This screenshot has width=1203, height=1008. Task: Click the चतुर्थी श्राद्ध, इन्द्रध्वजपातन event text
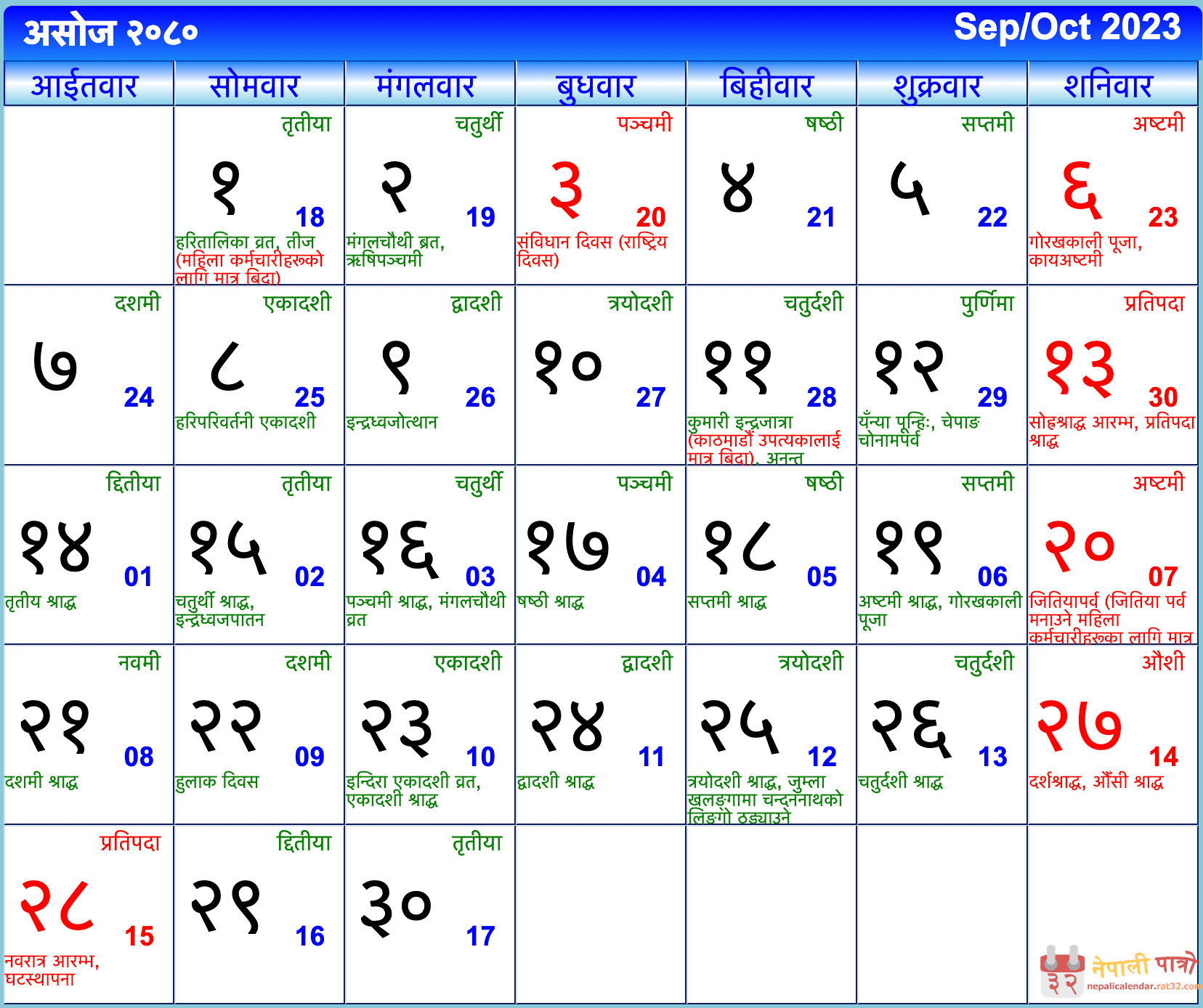(219, 611)
